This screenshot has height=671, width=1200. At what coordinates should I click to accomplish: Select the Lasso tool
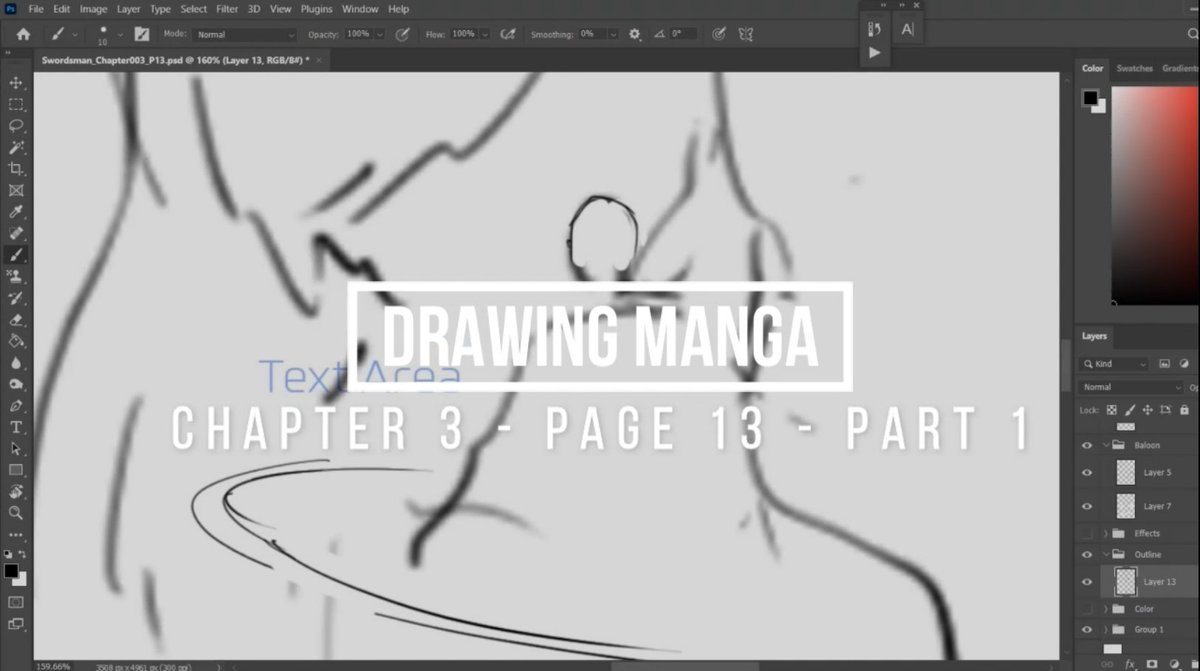[x=16, y=125]
